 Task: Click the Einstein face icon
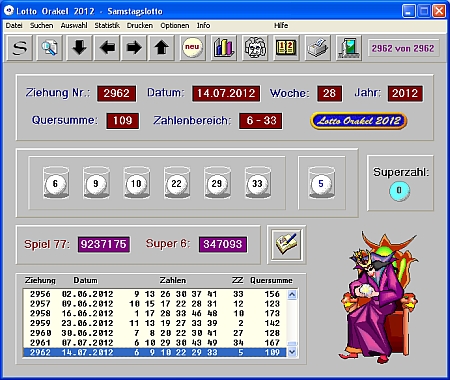255,48
